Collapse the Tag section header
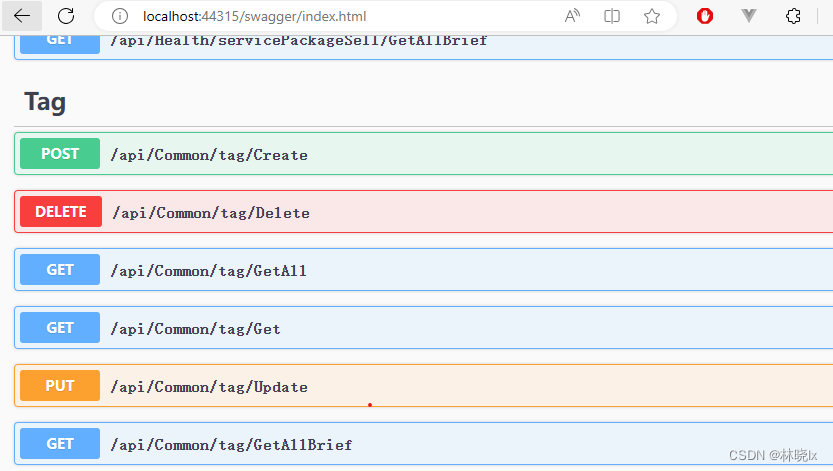833x471 pixels. pos(46,102)
